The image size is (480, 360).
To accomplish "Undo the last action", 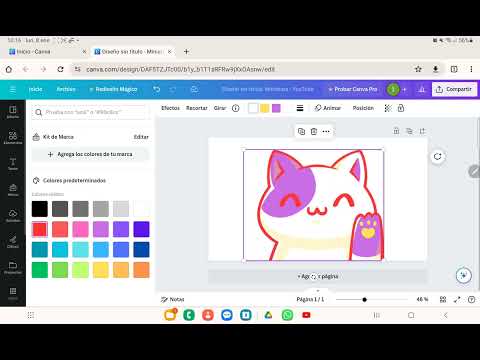I will click(x=156, y=89).
